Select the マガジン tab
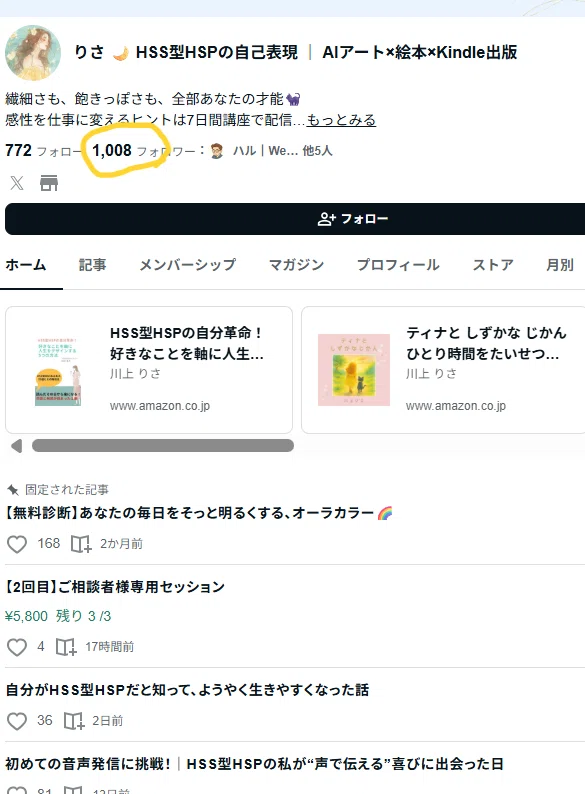The width and height of the screenshot is (585, 794). point(296,265)
